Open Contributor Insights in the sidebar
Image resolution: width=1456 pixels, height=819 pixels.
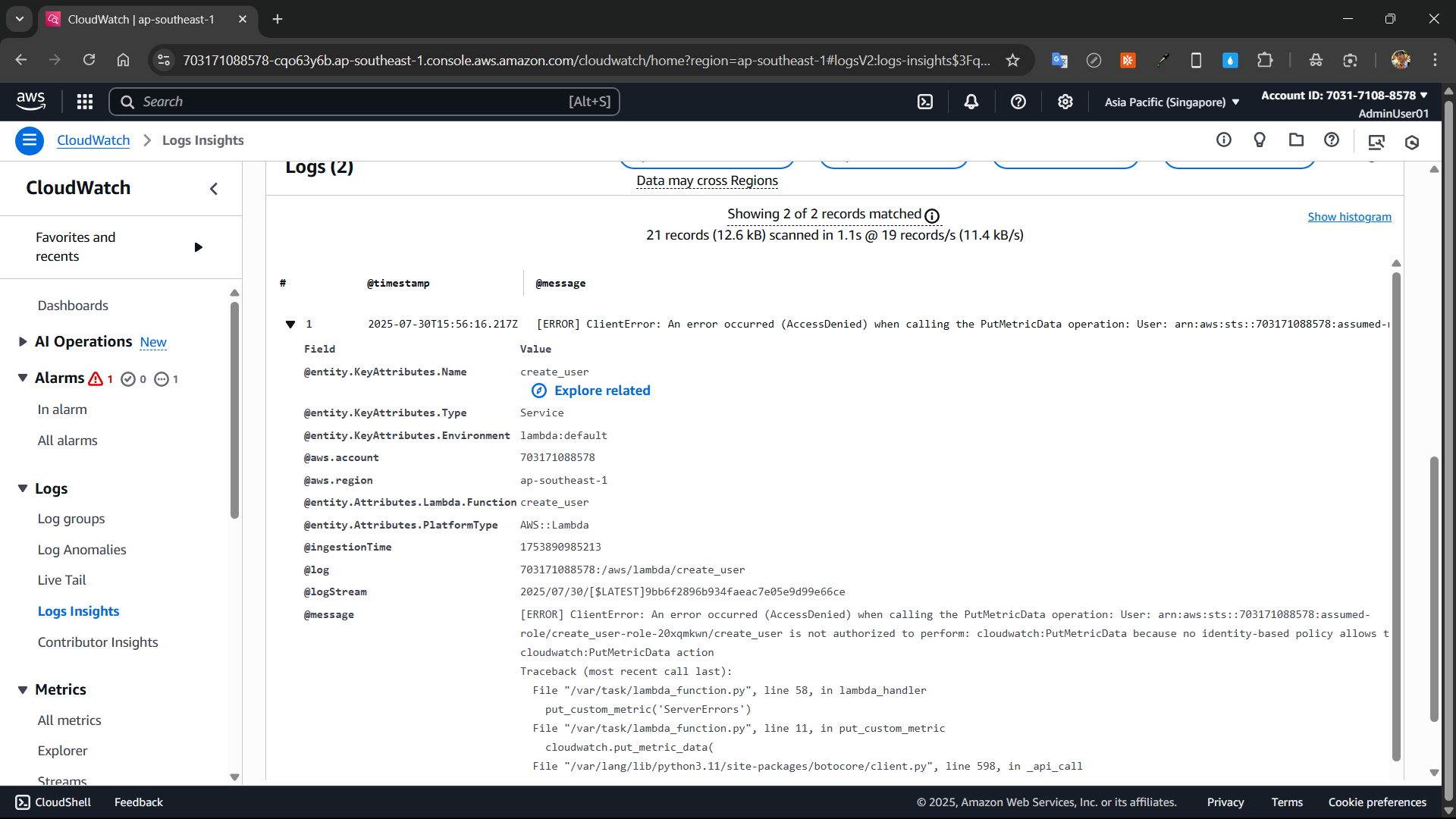tap(98, 642)
